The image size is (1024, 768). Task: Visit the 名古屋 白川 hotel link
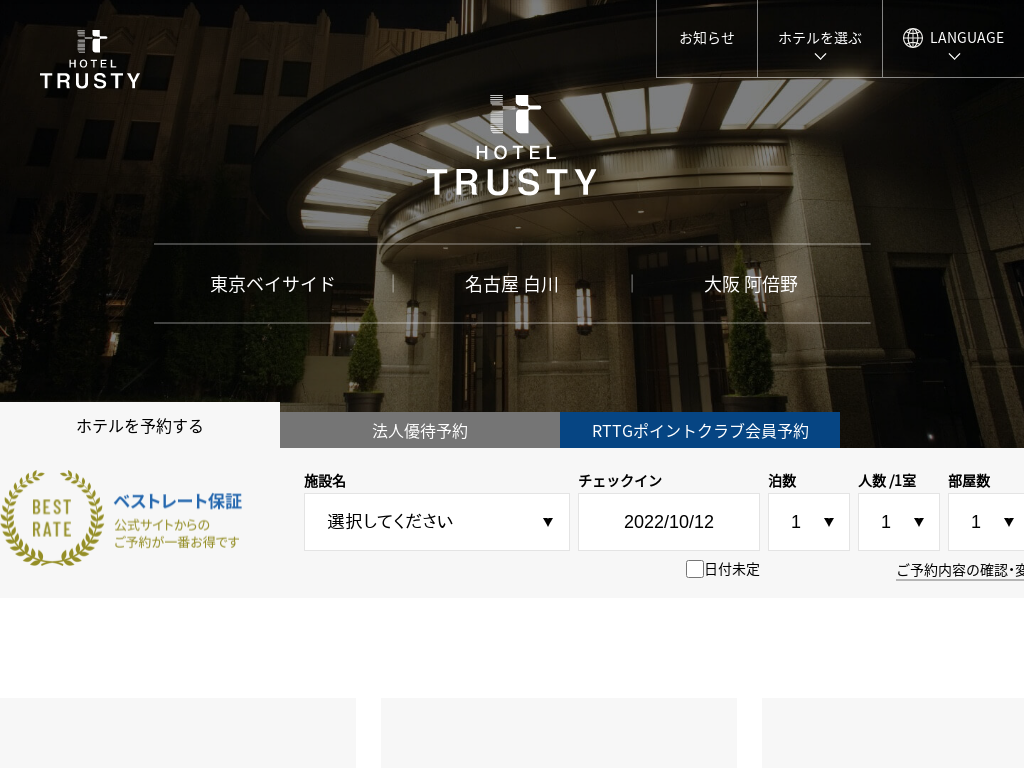tap(512, 284)
